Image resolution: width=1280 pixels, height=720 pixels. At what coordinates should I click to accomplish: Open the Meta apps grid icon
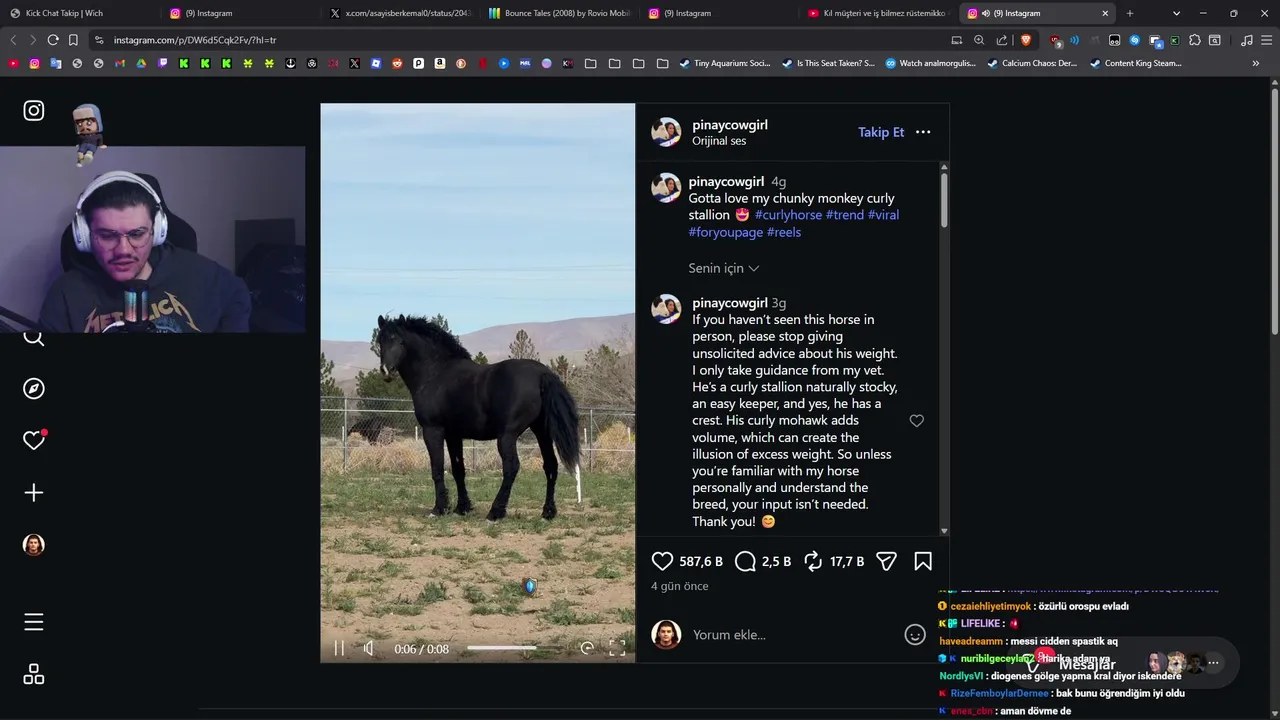click(x=34, y=674)
